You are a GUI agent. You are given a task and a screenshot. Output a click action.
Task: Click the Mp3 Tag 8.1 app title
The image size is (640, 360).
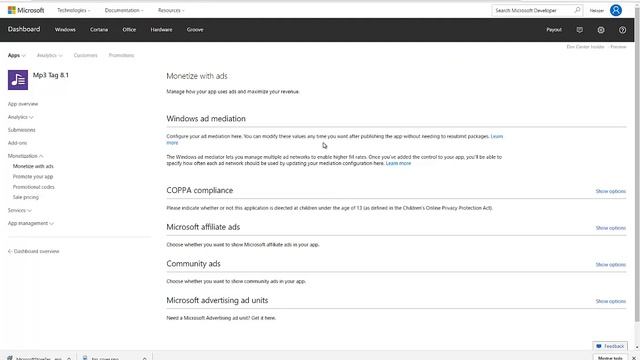point(51,75)
